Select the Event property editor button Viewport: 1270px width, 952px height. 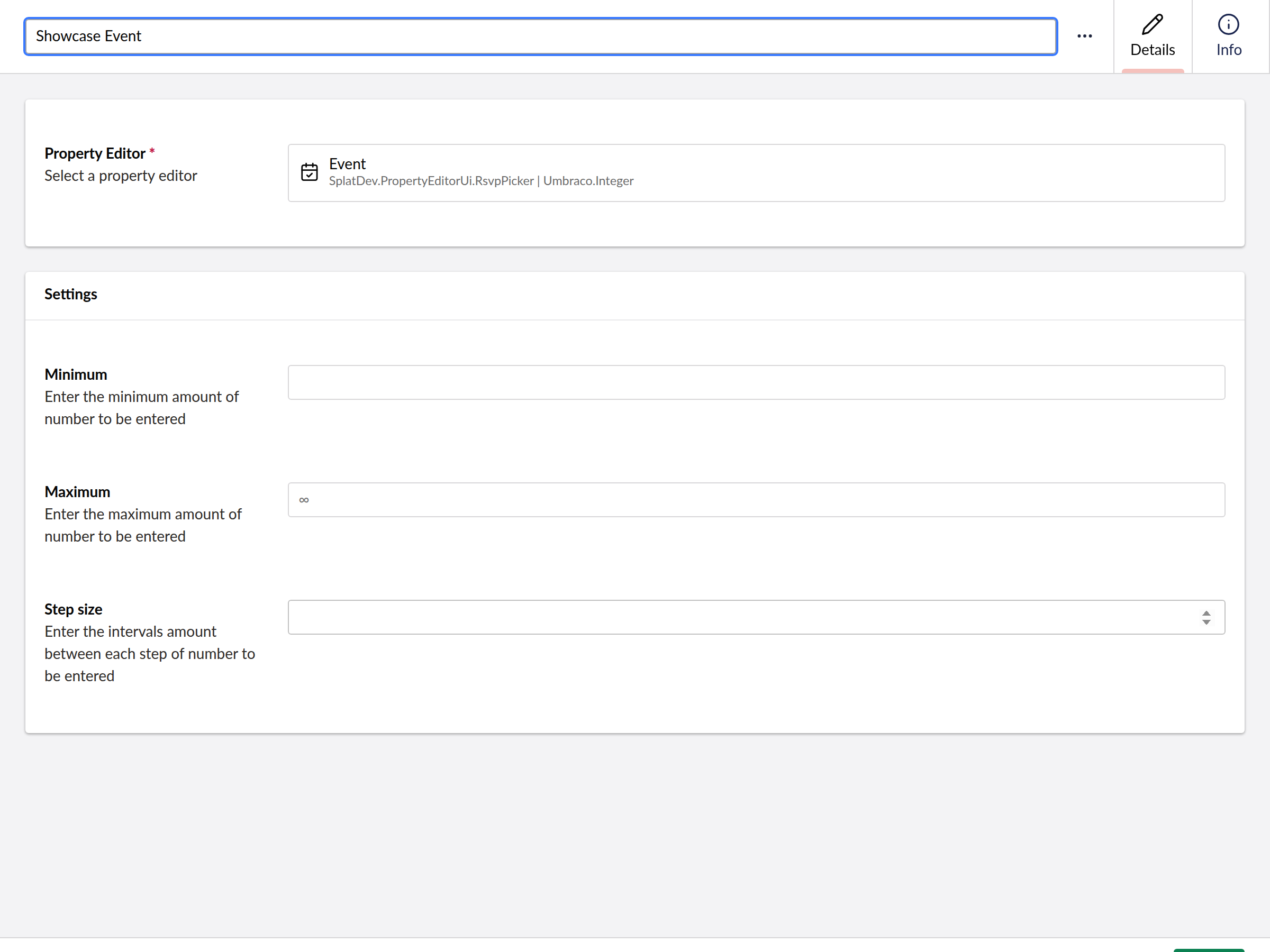[x=756, y=173]
